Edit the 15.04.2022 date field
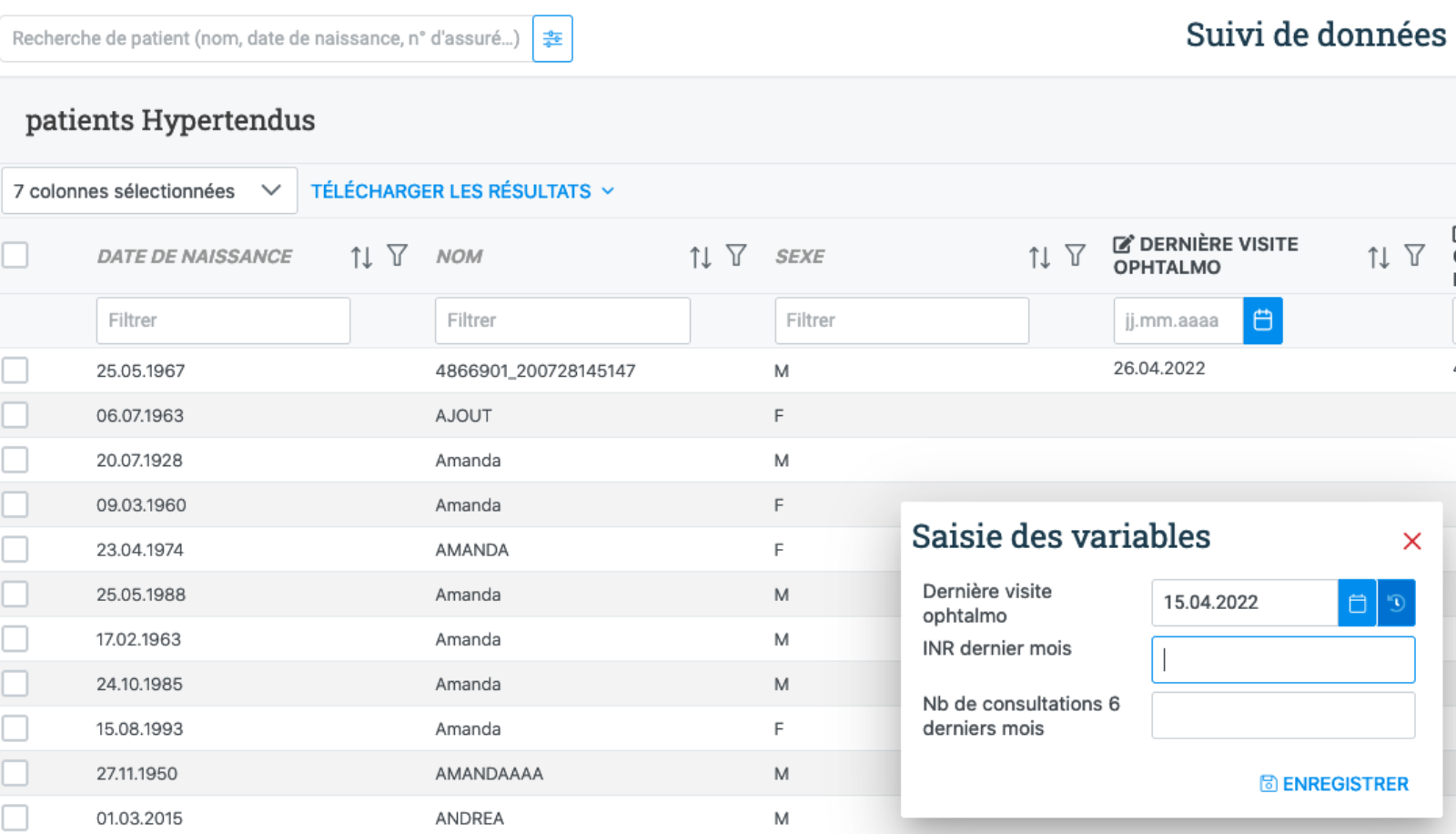 point(1244,603)
